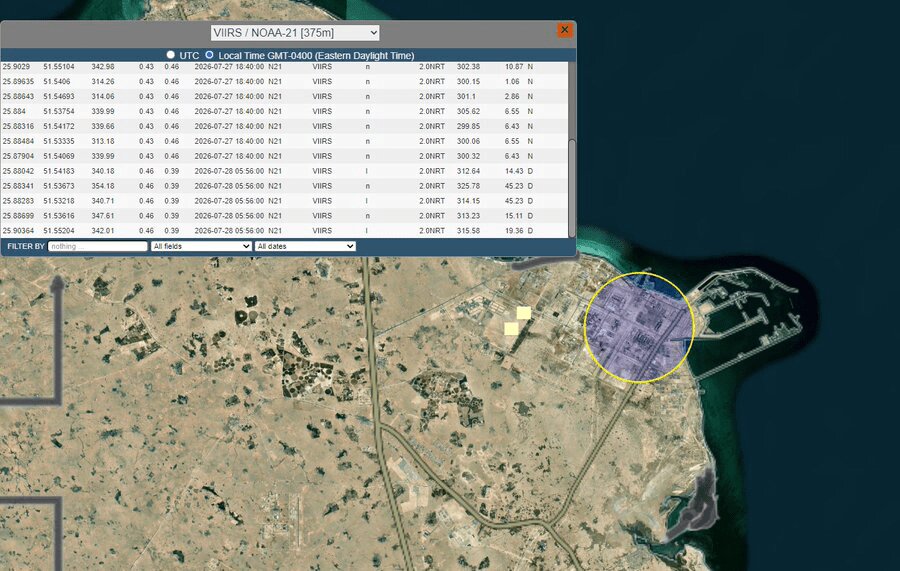Image resolution: width=900 pixels, height=571 pixels.
Task: Click the gray upward arrow on the map
Action: coord(57,285)
